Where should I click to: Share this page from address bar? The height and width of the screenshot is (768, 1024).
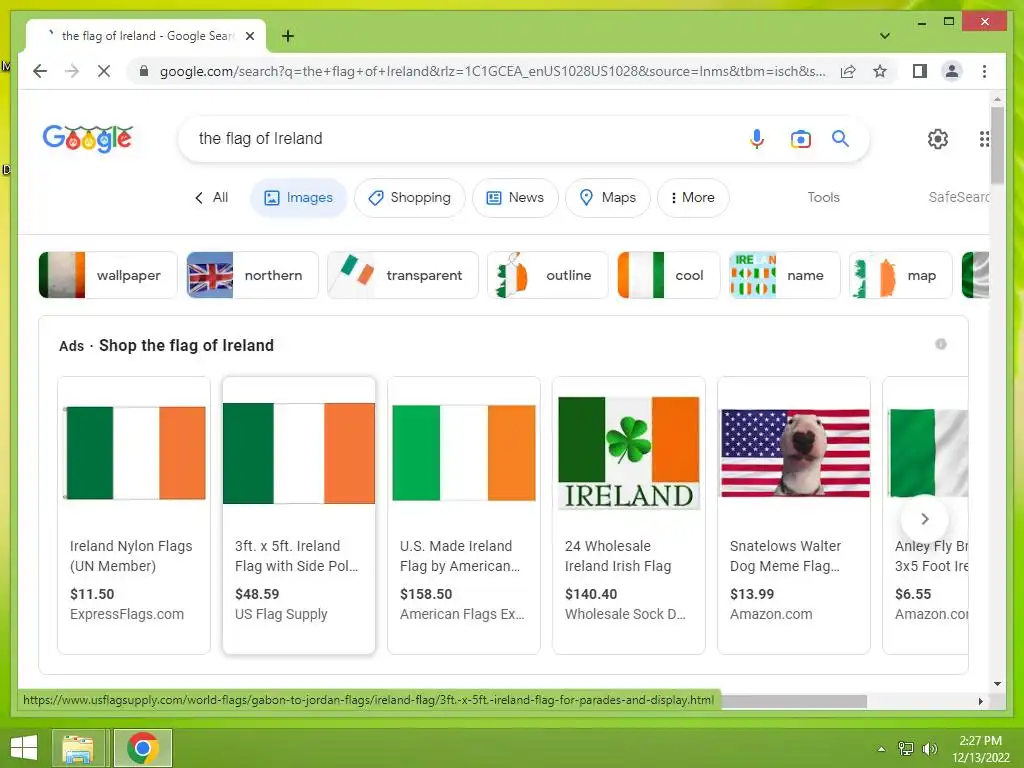pos(848,71)
